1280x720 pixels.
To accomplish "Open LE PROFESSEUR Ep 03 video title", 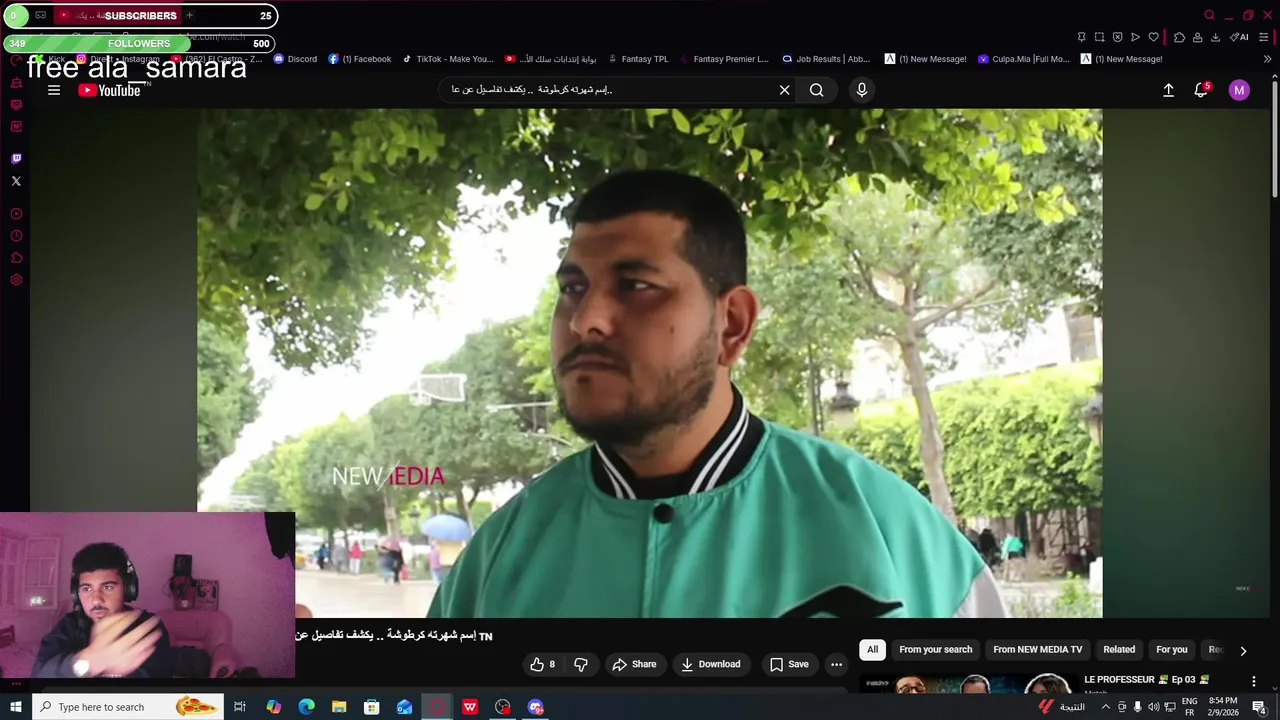I will [1146, 680].
